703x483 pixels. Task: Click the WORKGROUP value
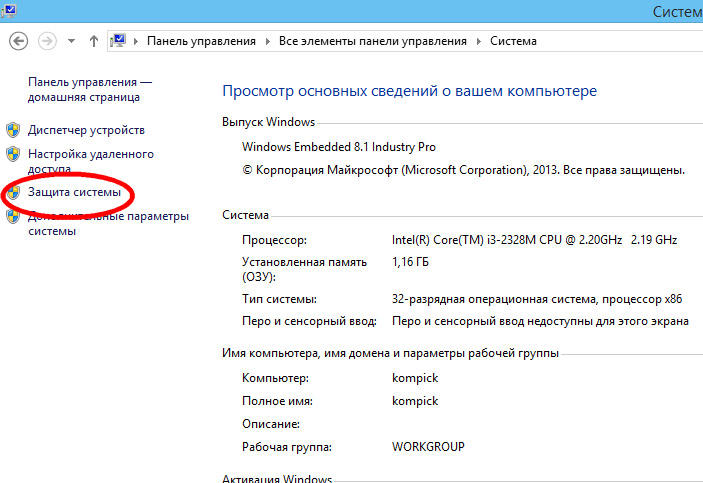(x=428, y=447)
